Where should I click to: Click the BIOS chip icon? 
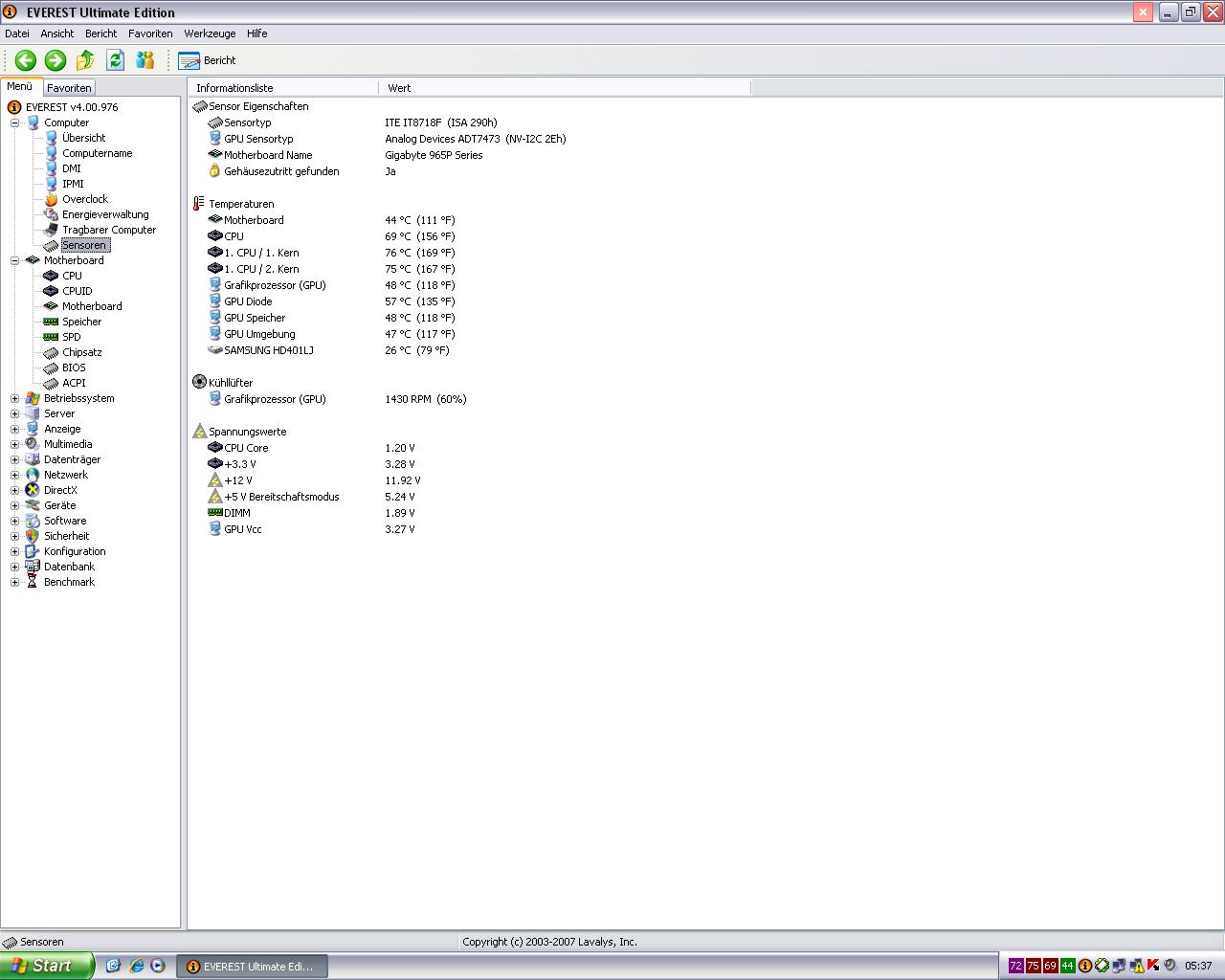[51, 367]
